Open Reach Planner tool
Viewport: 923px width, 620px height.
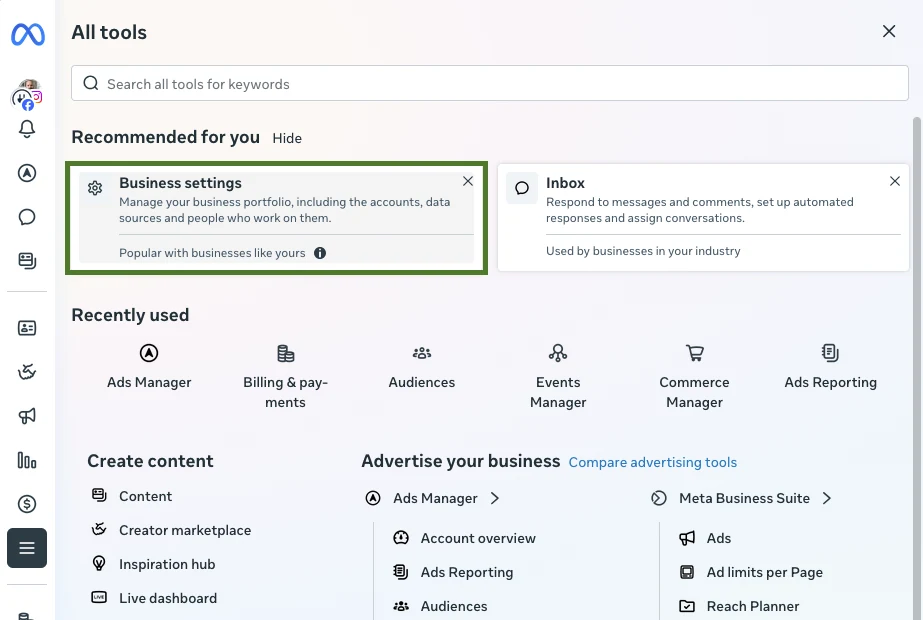(739, 606)
